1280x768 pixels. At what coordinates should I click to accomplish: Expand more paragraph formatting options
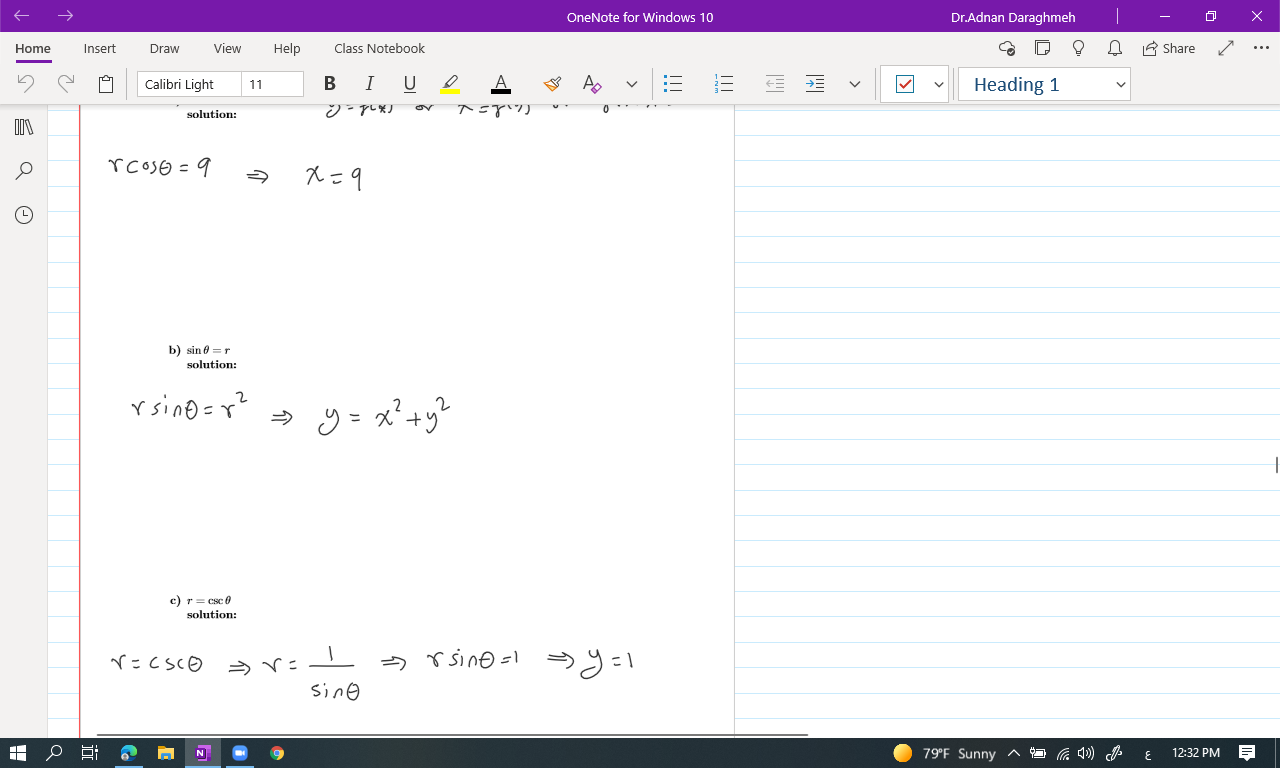tap(854, 84)
